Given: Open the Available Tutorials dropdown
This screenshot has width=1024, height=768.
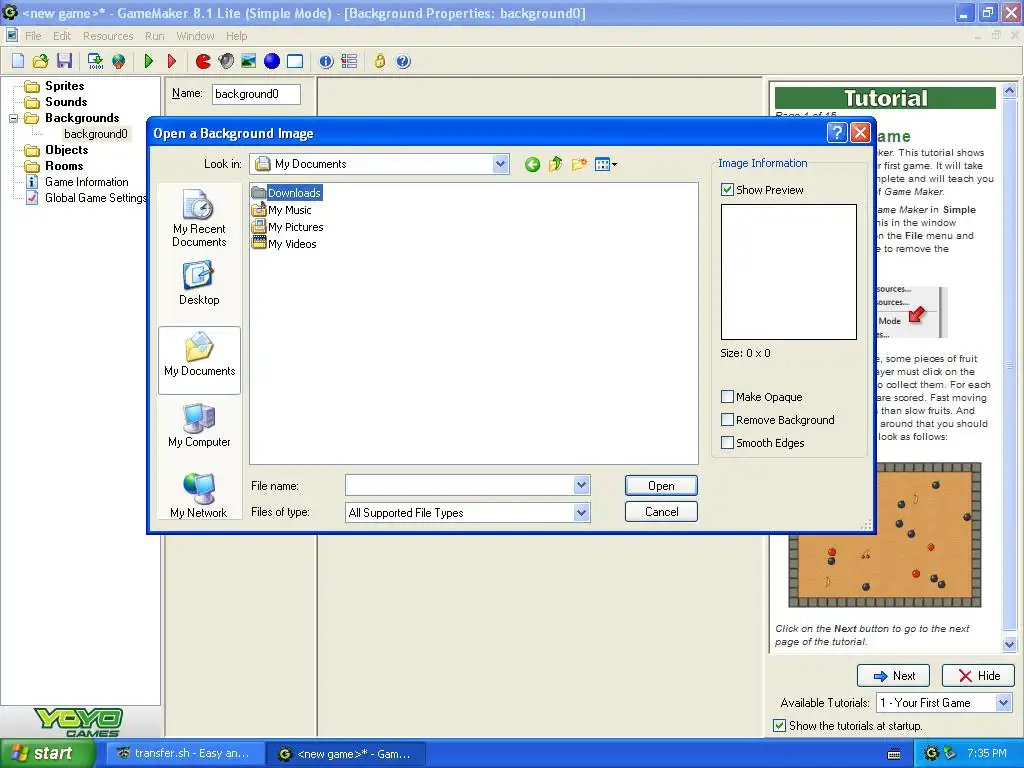Looking at the screenshot, I should (x=1003, y=703).
